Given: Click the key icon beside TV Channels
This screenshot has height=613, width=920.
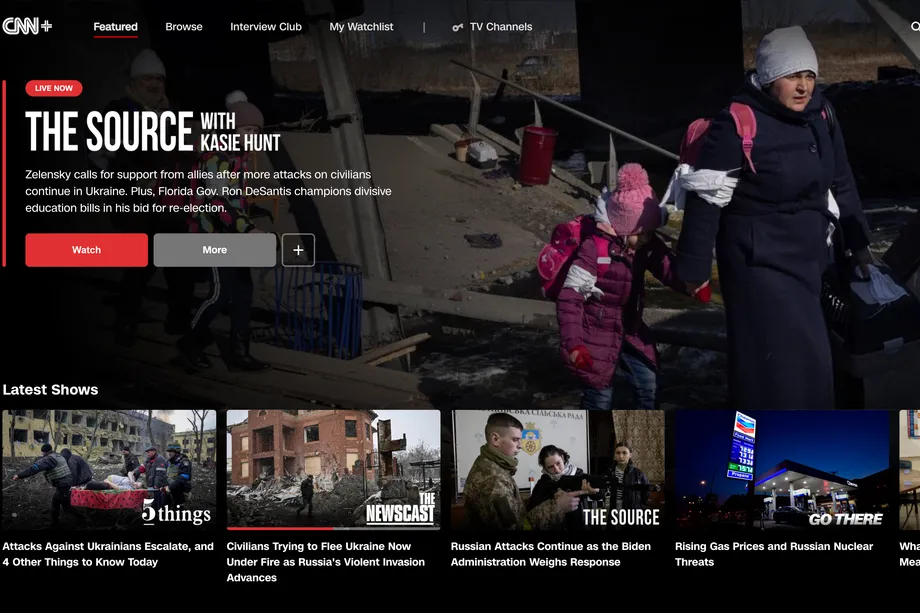Looking at the screenshot, I should [x=458, y=27].
